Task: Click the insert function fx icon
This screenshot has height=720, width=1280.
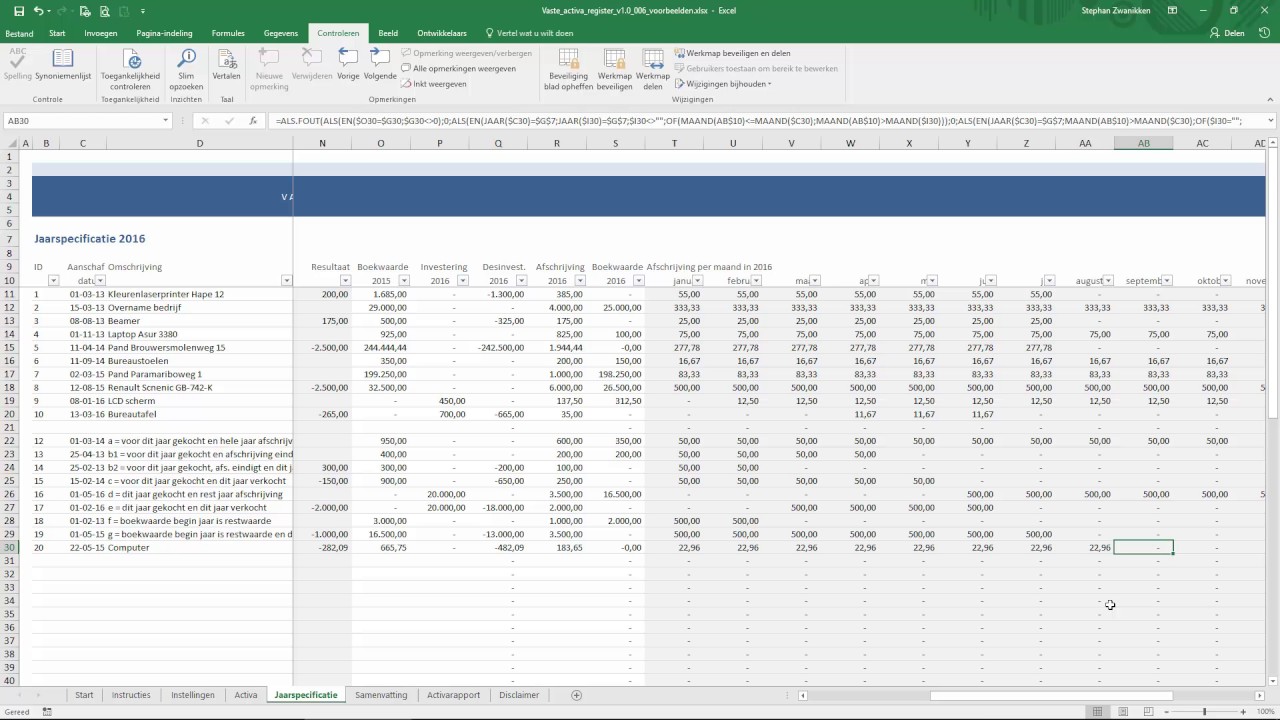Action: click(x=253, y=121)
